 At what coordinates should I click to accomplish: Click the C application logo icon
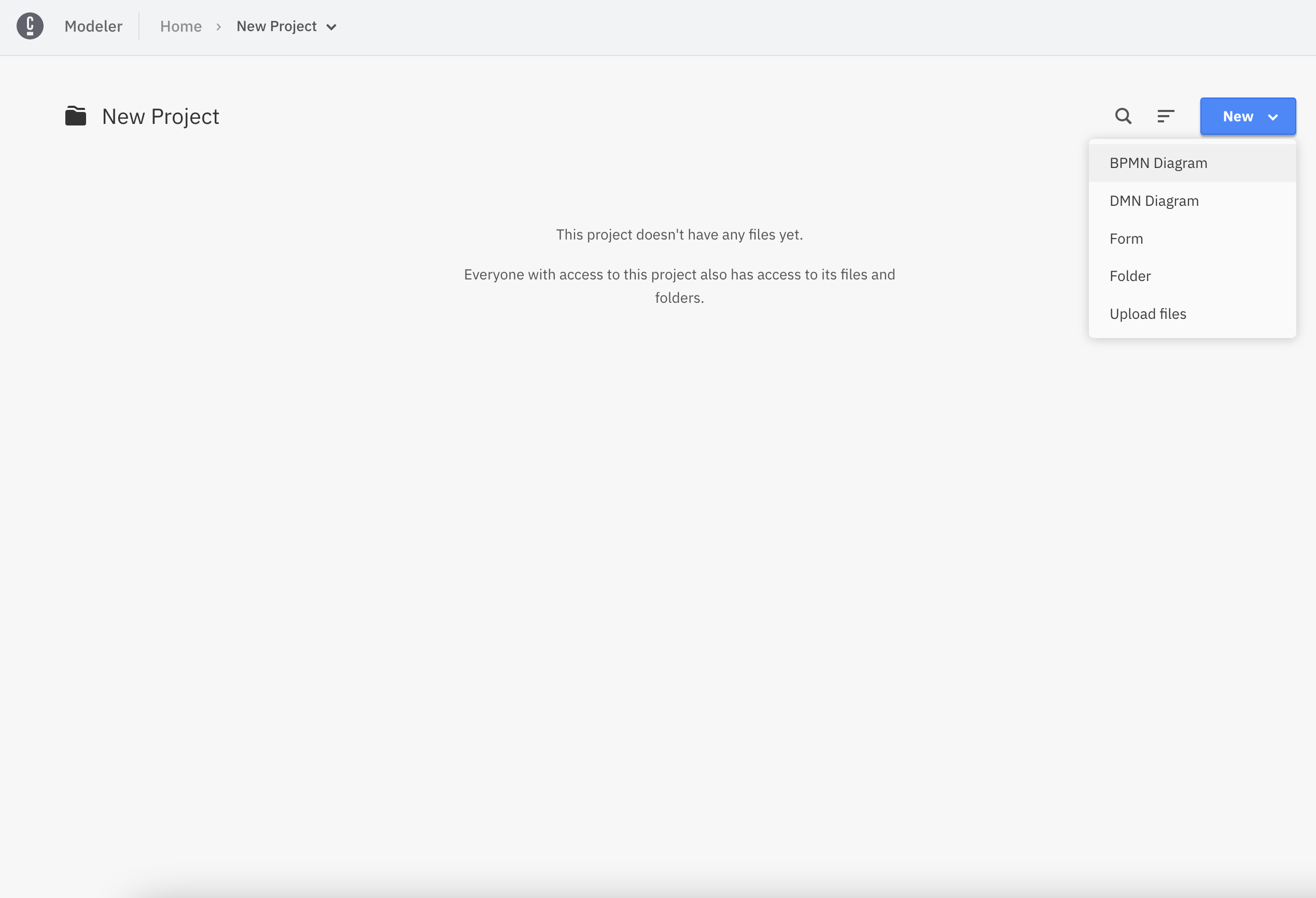click(x=30, y=26)
